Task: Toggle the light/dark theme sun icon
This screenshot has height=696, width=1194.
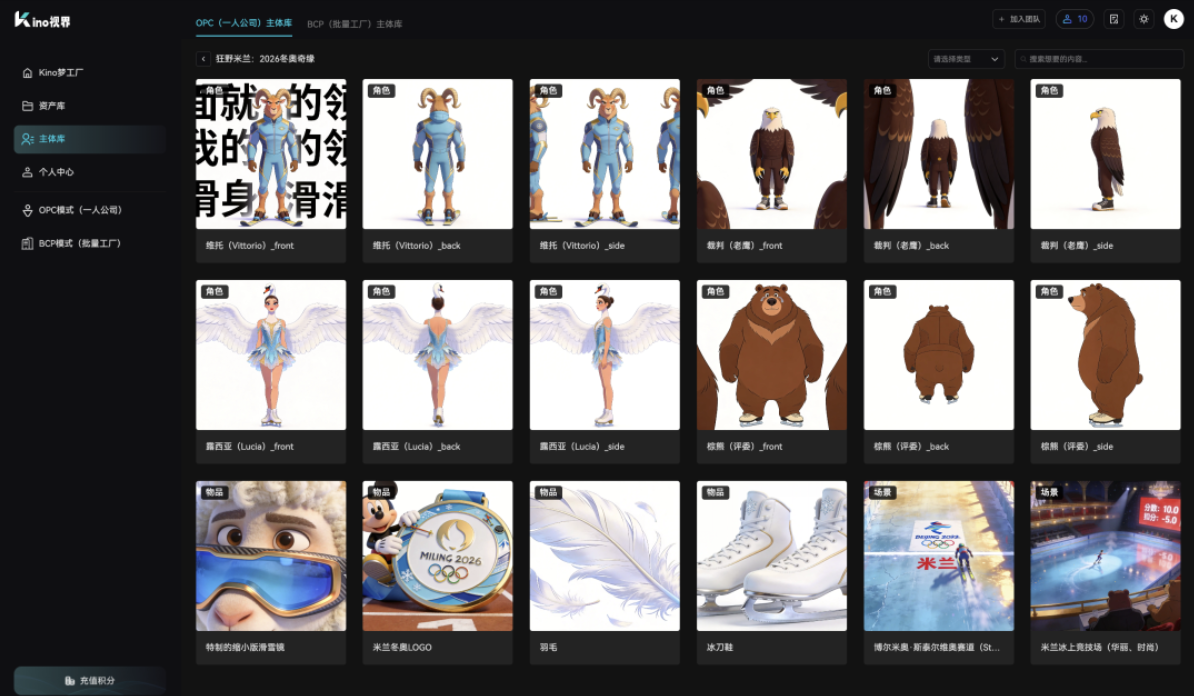Action: (x=1144, y=19)
